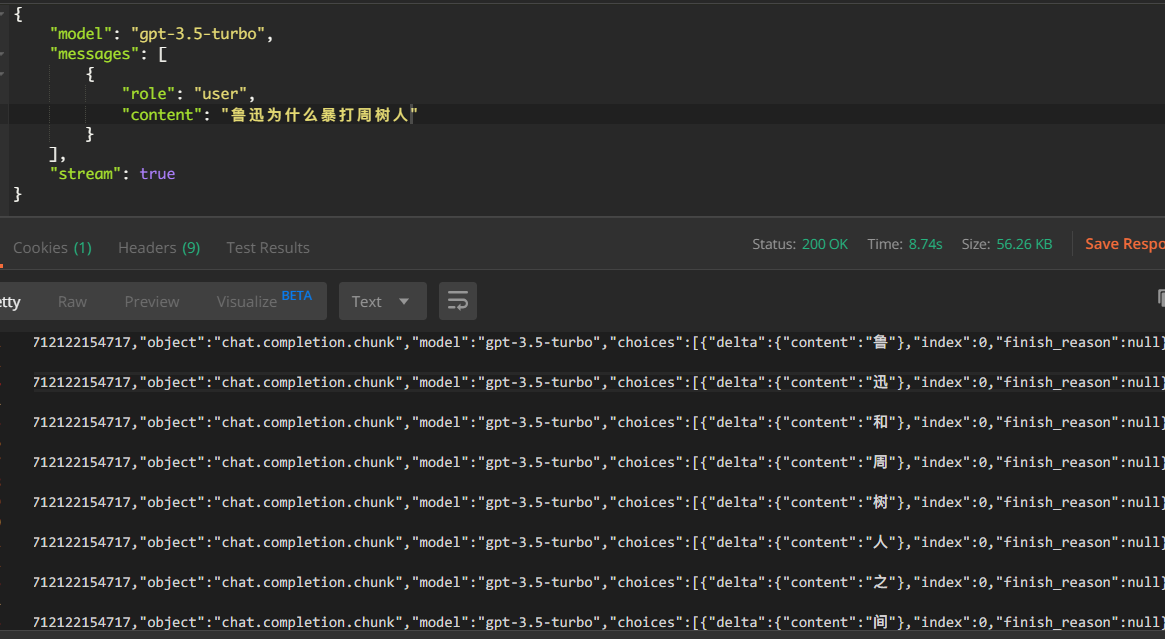Click response line with content "和"
The width and height of the screenshot is (1165, 639).
pyautogui.click(x=598, y=422)
